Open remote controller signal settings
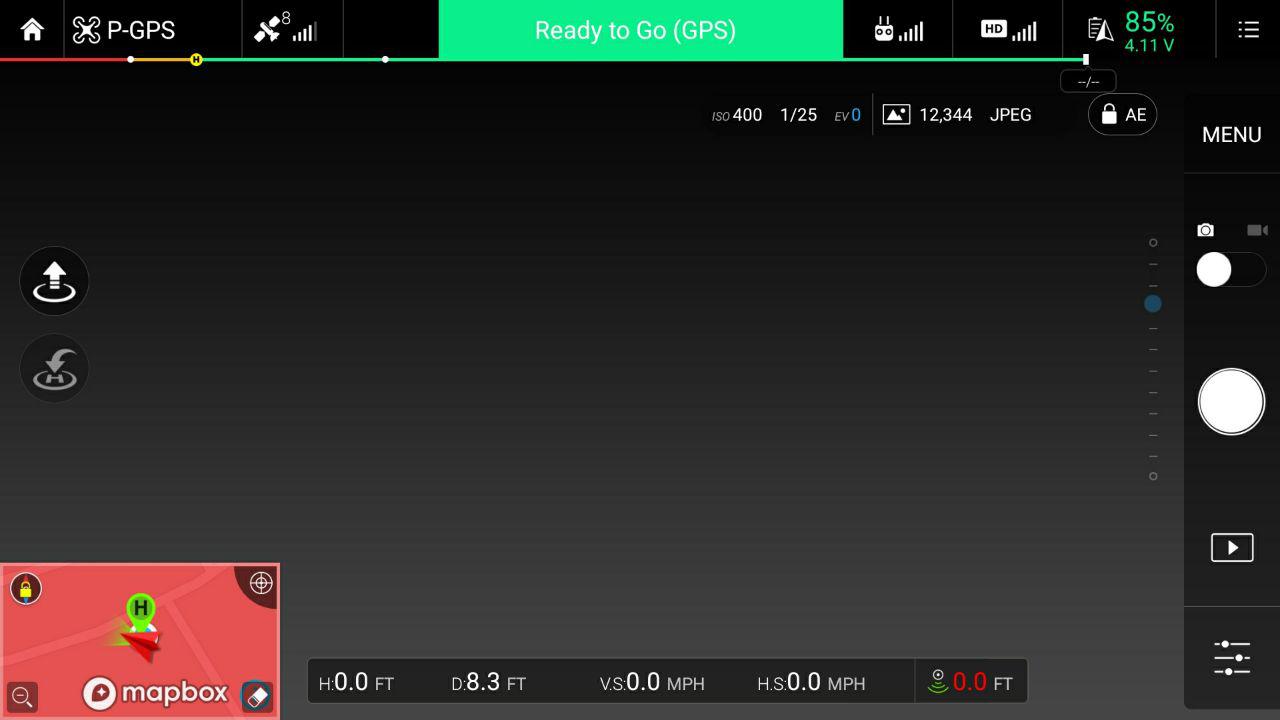This screenshot has height=720, width=1280. [x=898, y=30]
